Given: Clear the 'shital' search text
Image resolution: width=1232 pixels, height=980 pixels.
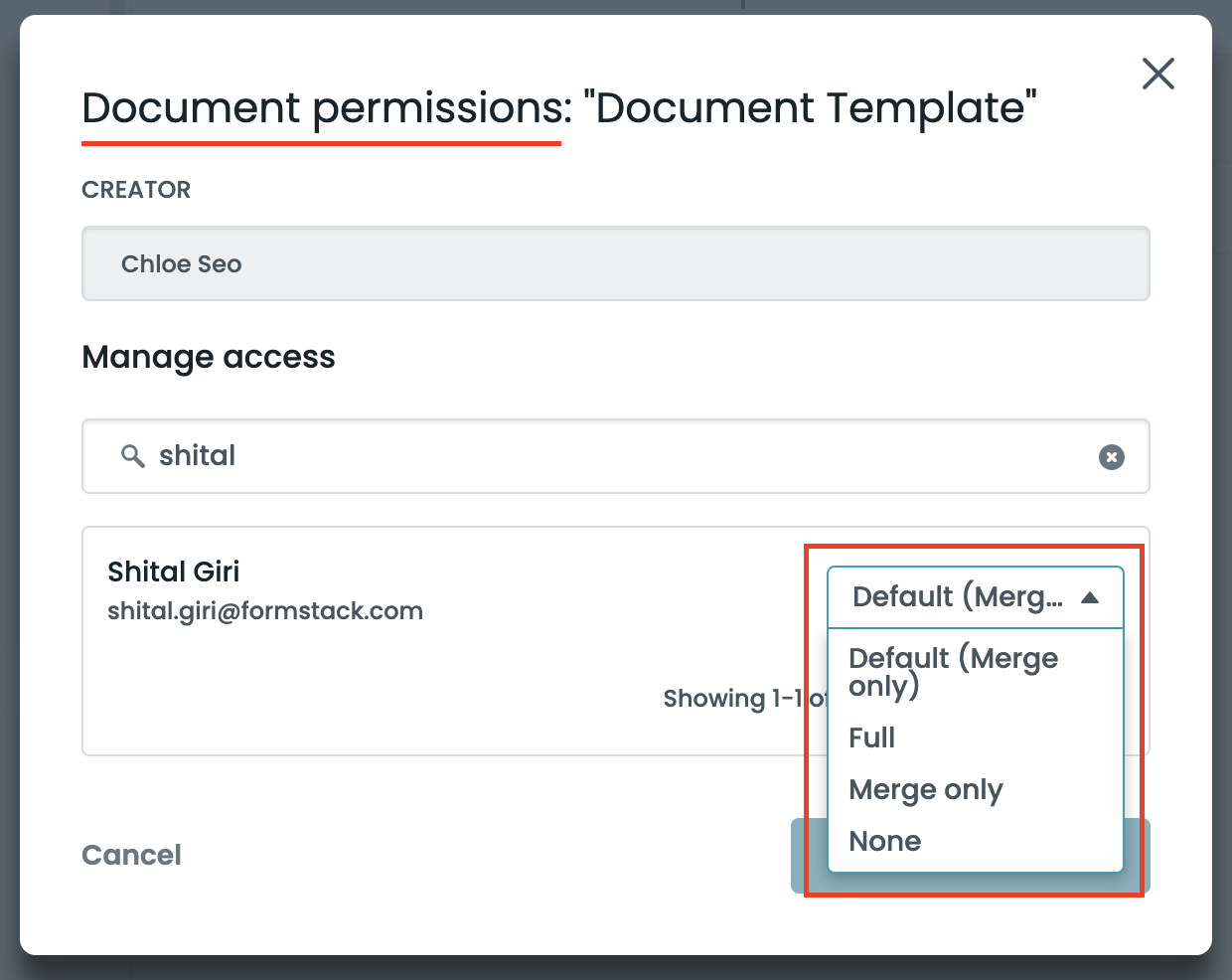Looking at the screenshot, I should [1111, 457].
